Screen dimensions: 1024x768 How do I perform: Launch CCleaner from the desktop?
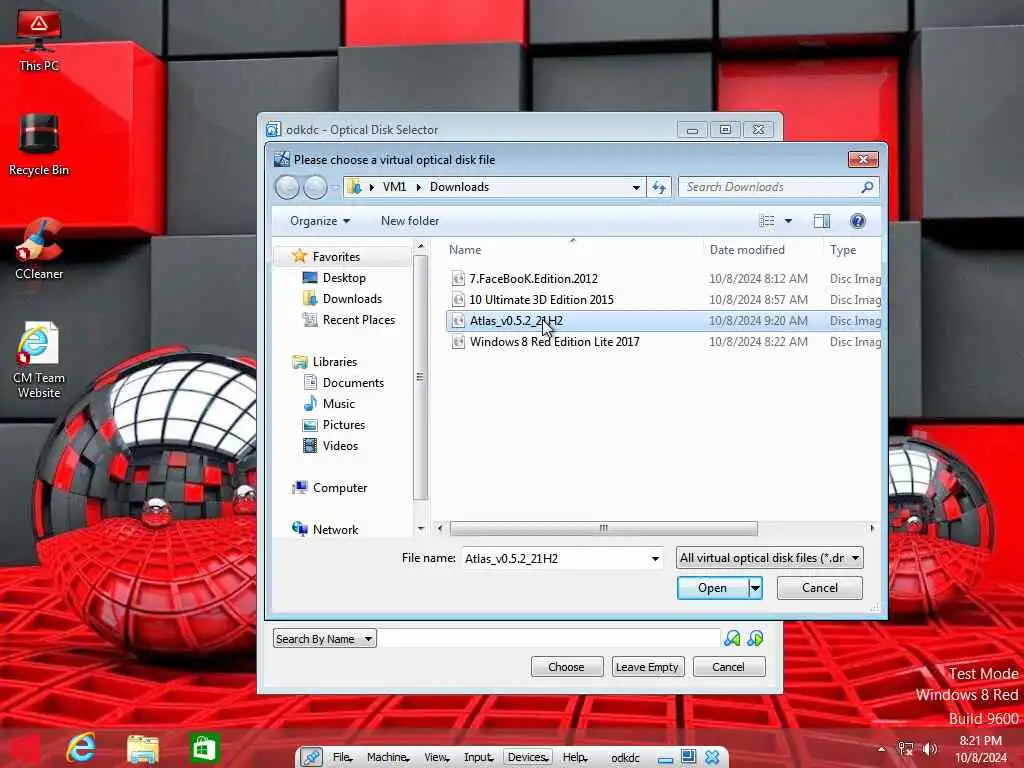click(x=39, y=249)
